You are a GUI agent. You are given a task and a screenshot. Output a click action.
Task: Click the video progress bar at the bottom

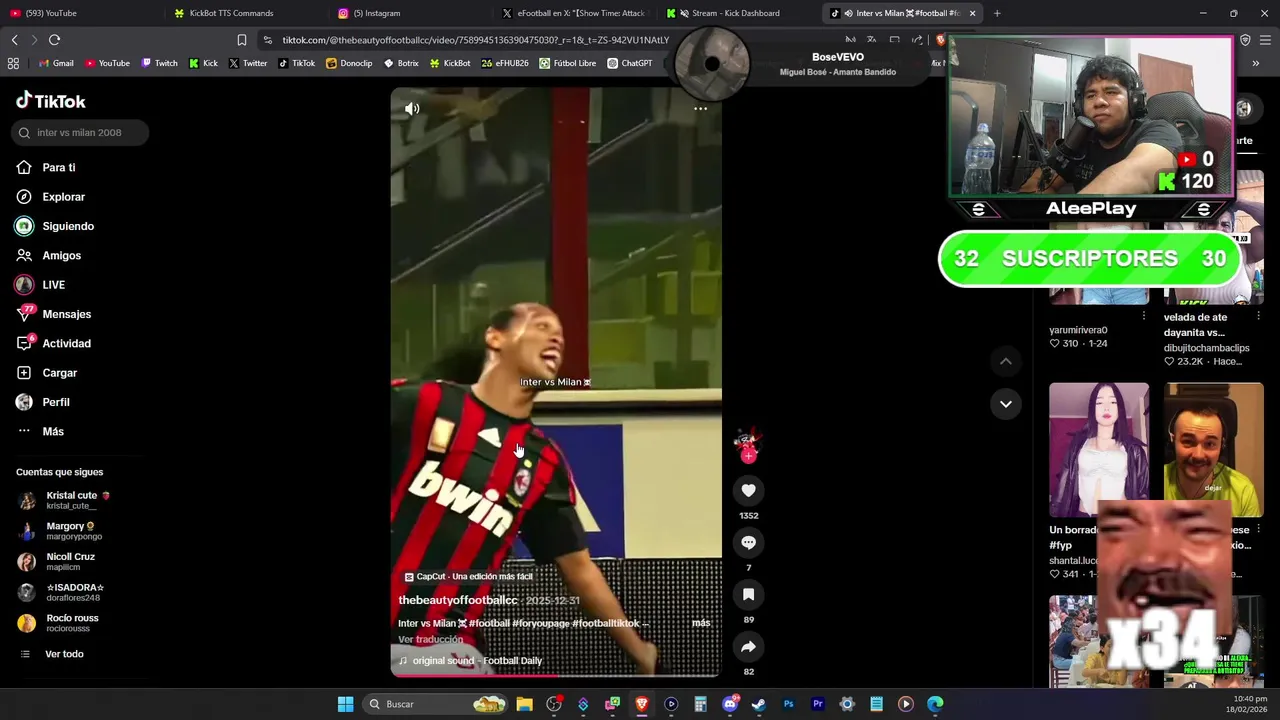pyautogui.click(x=555, y=676)
